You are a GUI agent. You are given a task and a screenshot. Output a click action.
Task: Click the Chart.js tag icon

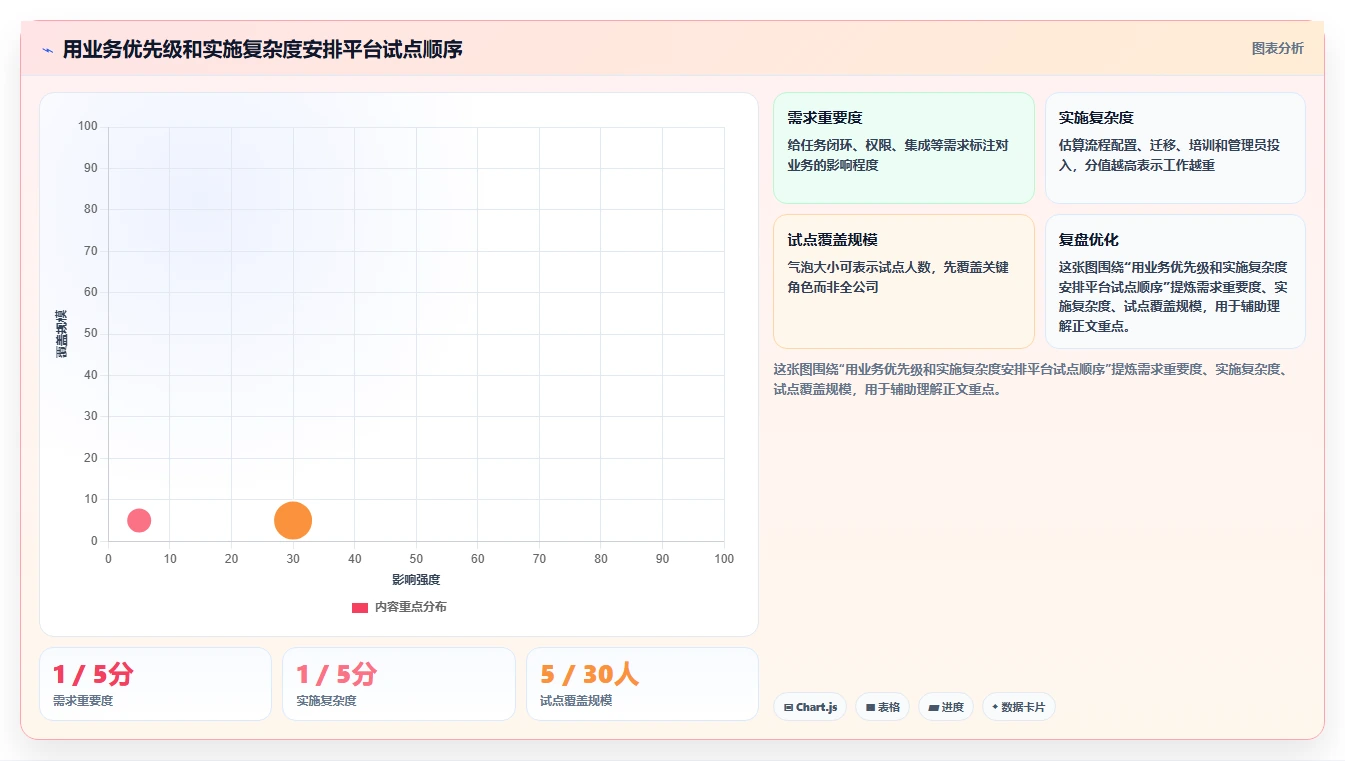[x=789, y=707]
